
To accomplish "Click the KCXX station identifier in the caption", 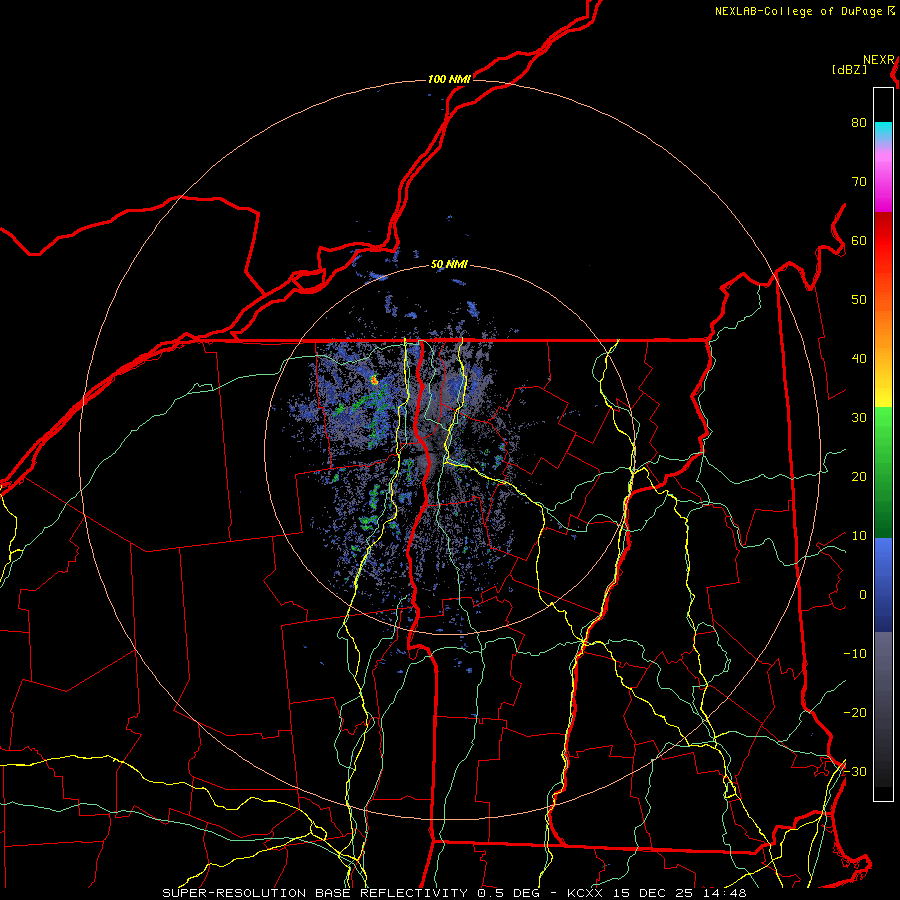I will [585, 893].
